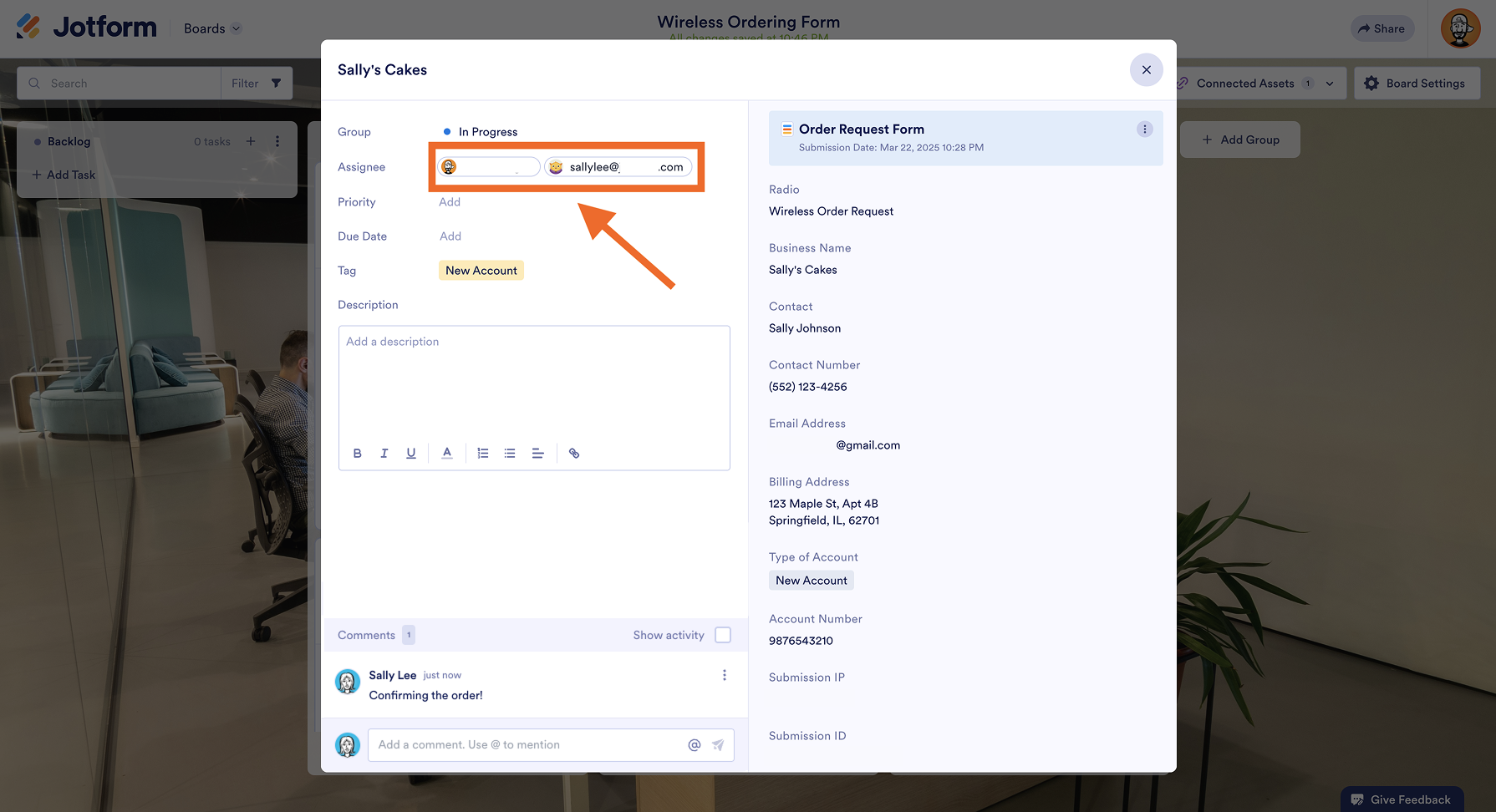
Task: Apply bold formatting in description toolbar
Action: pos(358,454)
